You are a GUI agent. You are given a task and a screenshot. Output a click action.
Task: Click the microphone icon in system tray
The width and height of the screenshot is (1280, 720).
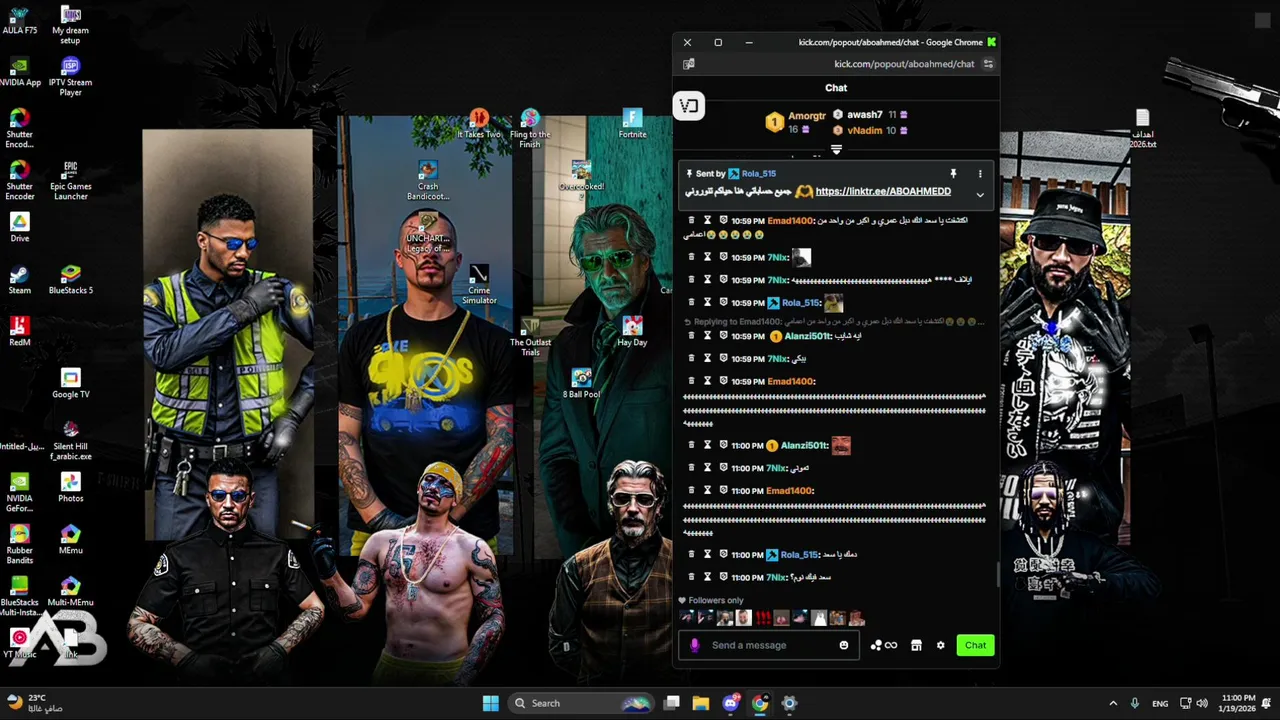click(1134, 703)
